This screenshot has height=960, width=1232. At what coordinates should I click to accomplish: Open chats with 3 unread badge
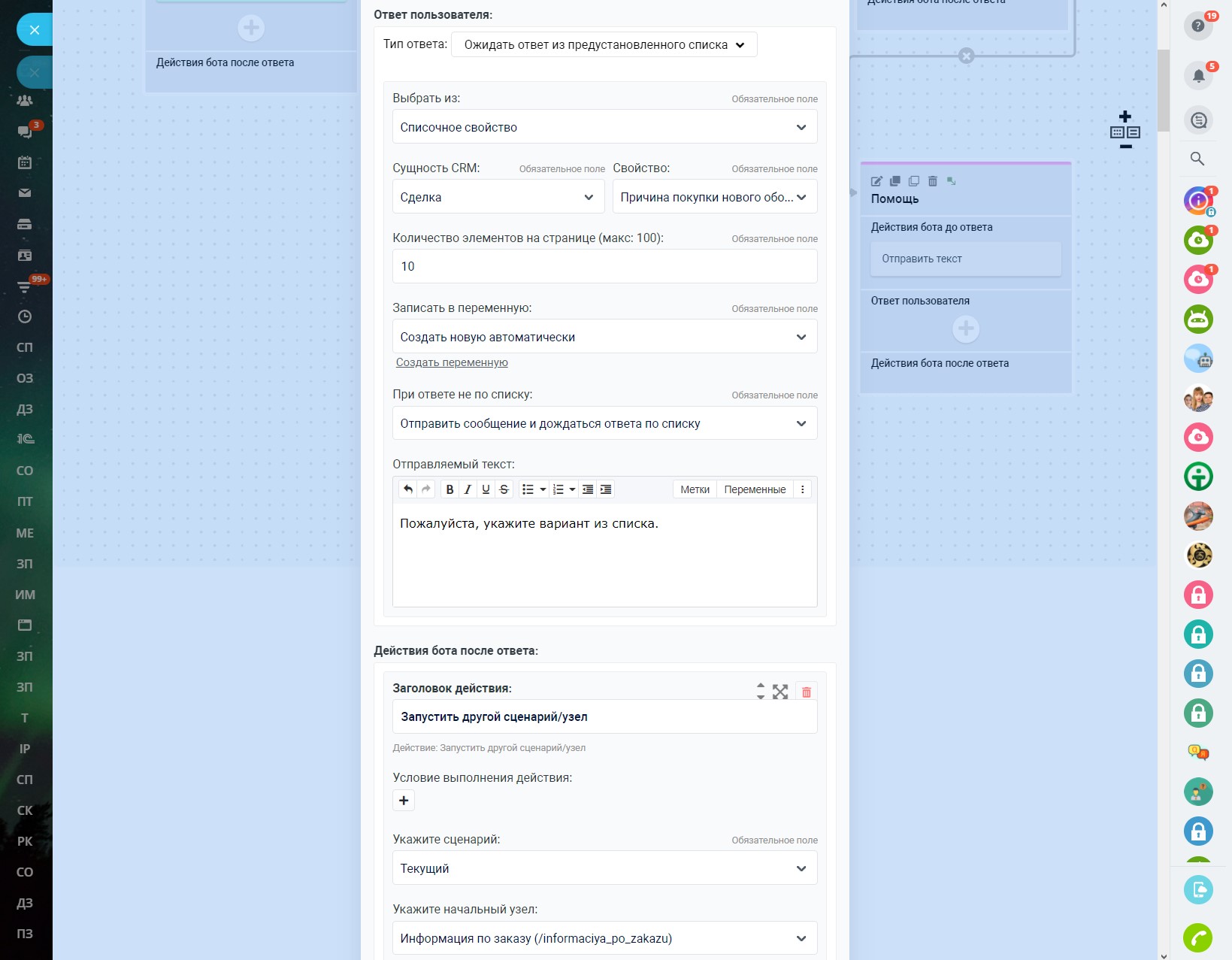pos(25,132)
